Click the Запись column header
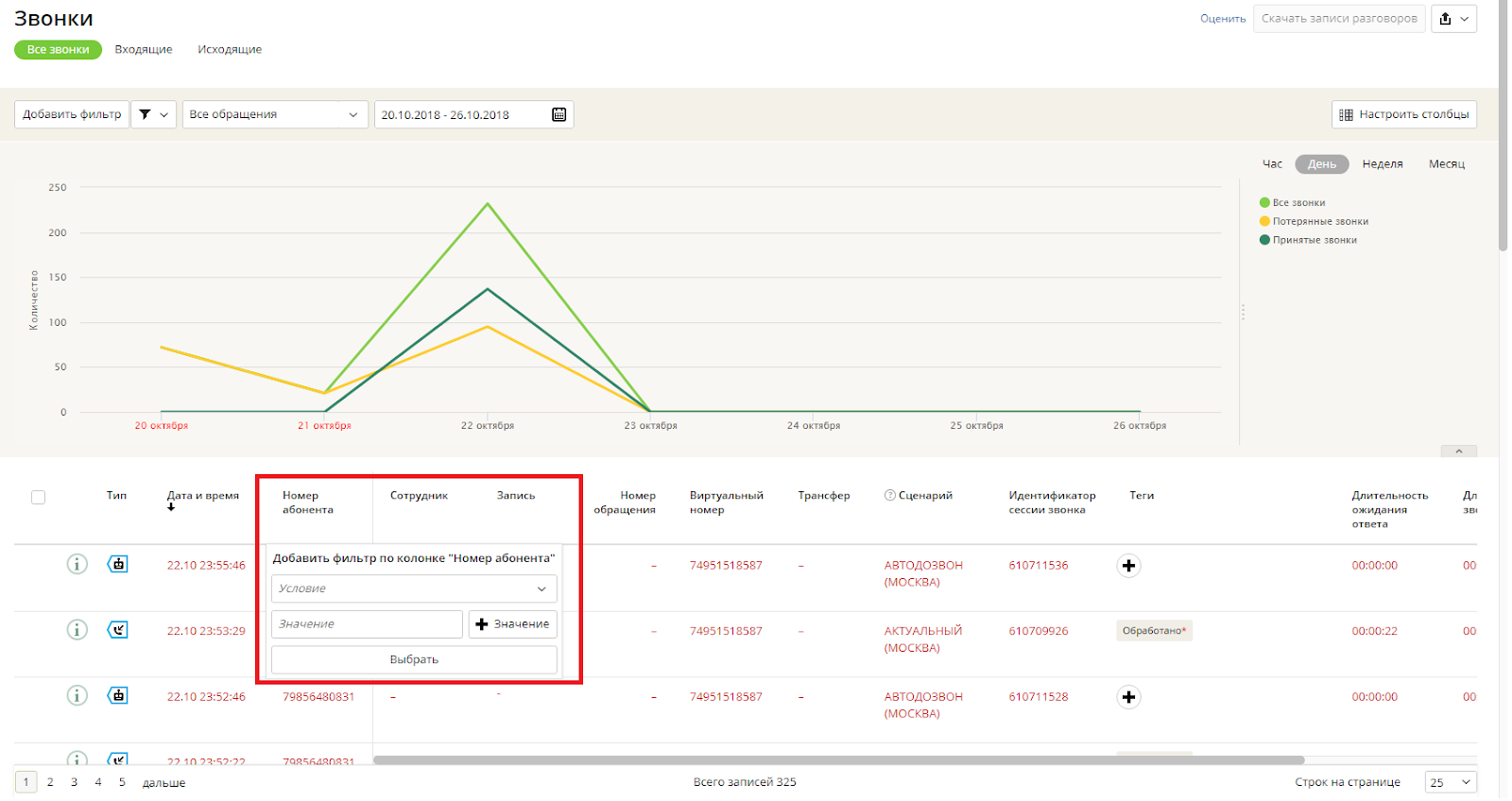The height and width of the screenshot is (801, 1512). tap(516, 496)
